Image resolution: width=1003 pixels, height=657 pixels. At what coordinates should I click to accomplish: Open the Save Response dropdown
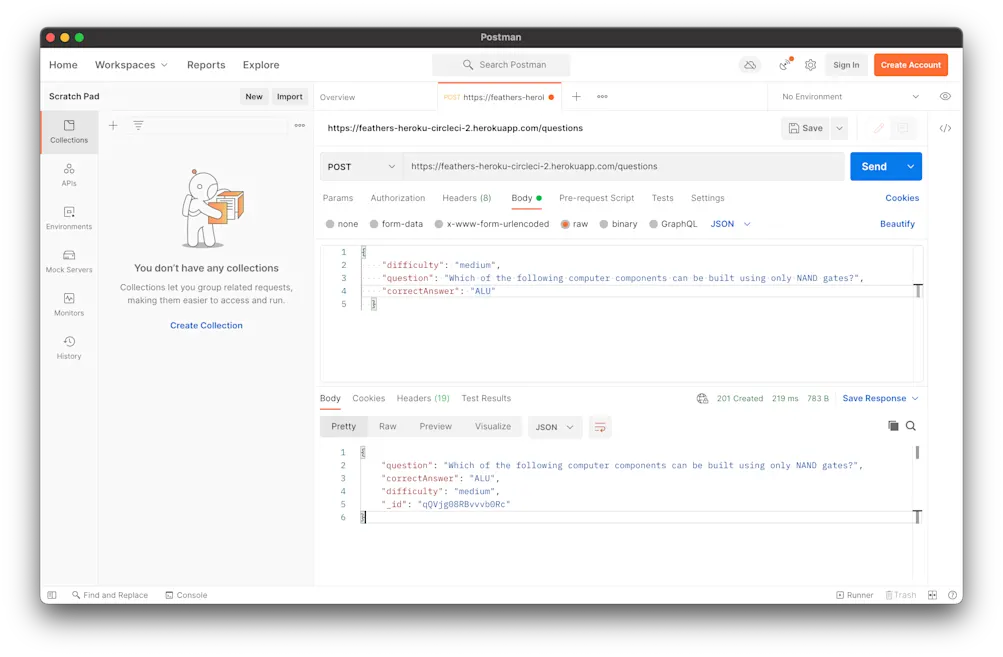pos(880,398)
